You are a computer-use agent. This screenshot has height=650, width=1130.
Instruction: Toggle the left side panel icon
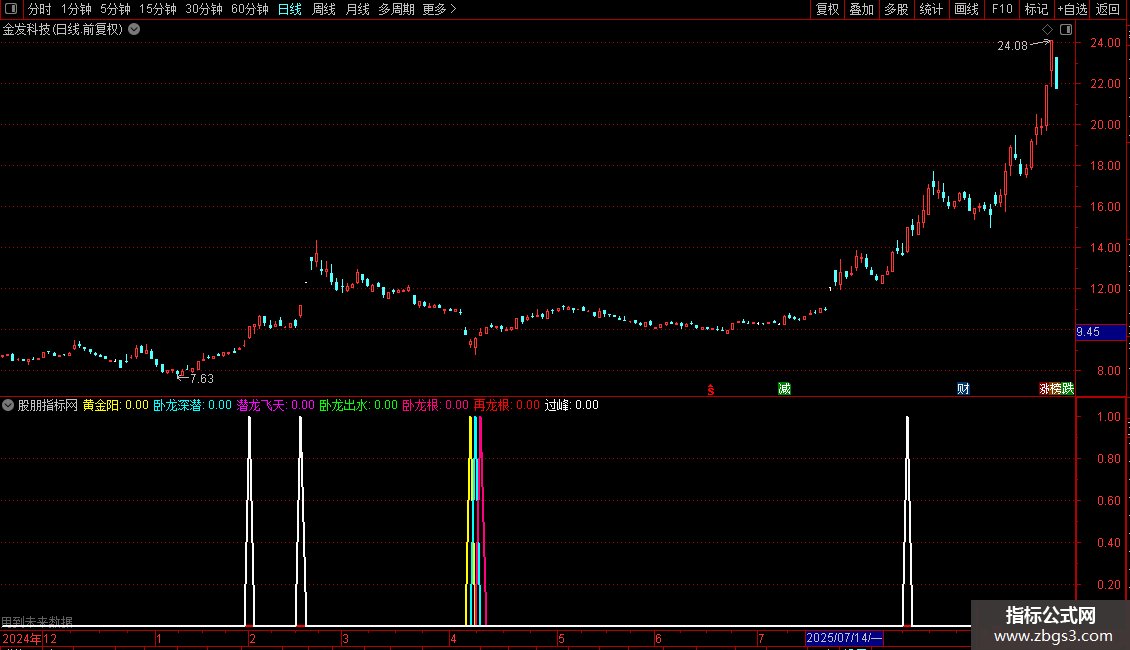11,9
